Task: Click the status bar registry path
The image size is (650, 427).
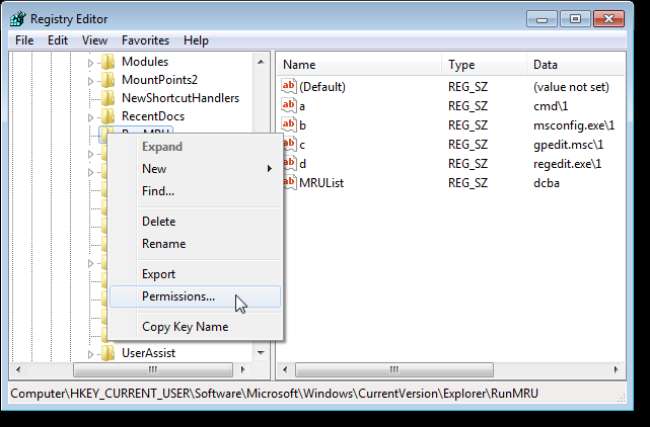Action: coord(274,393)
